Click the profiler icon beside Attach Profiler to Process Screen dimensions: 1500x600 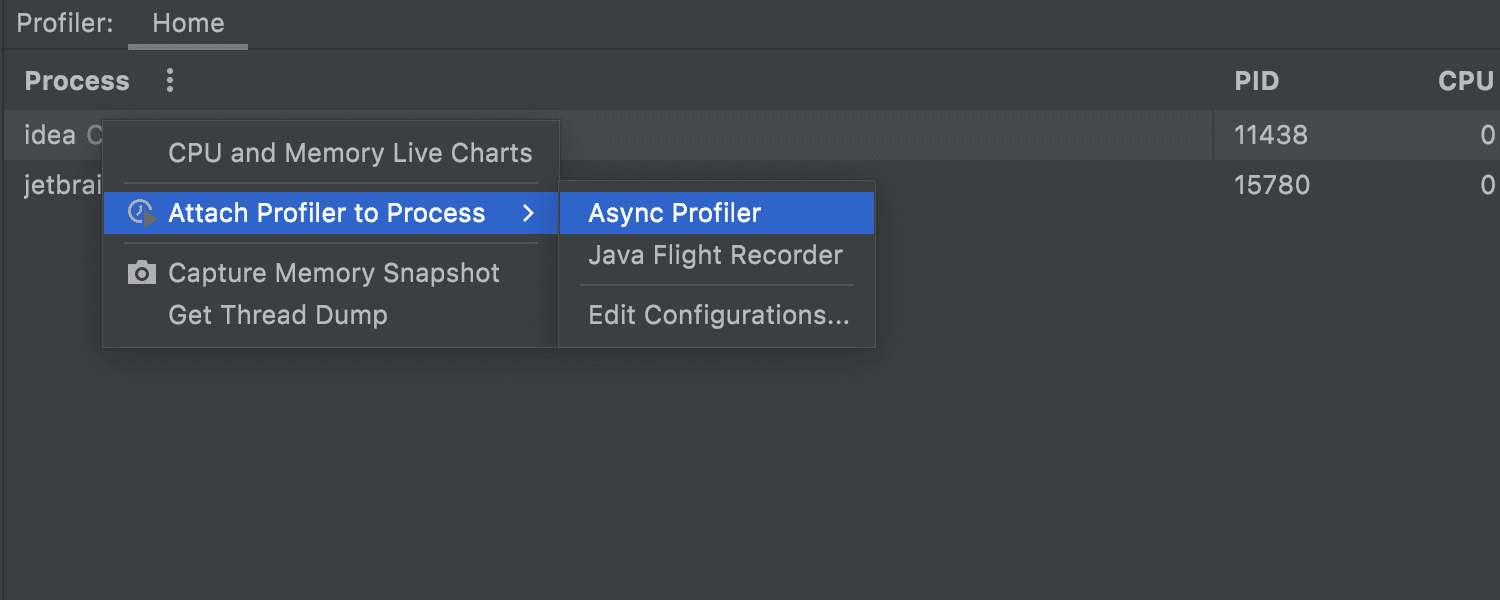142,213
